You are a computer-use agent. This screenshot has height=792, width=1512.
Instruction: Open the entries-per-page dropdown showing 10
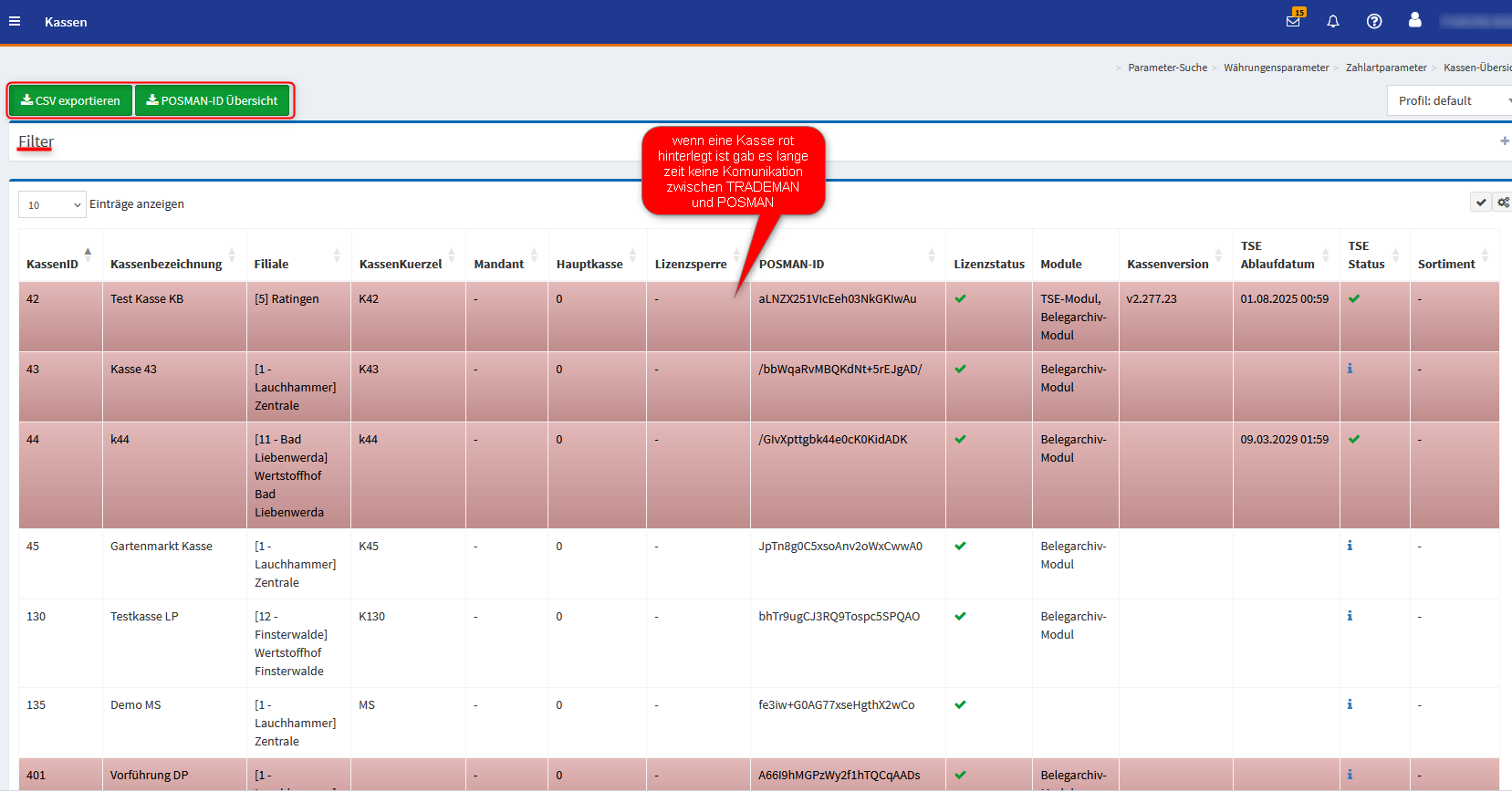click(52, 205)
